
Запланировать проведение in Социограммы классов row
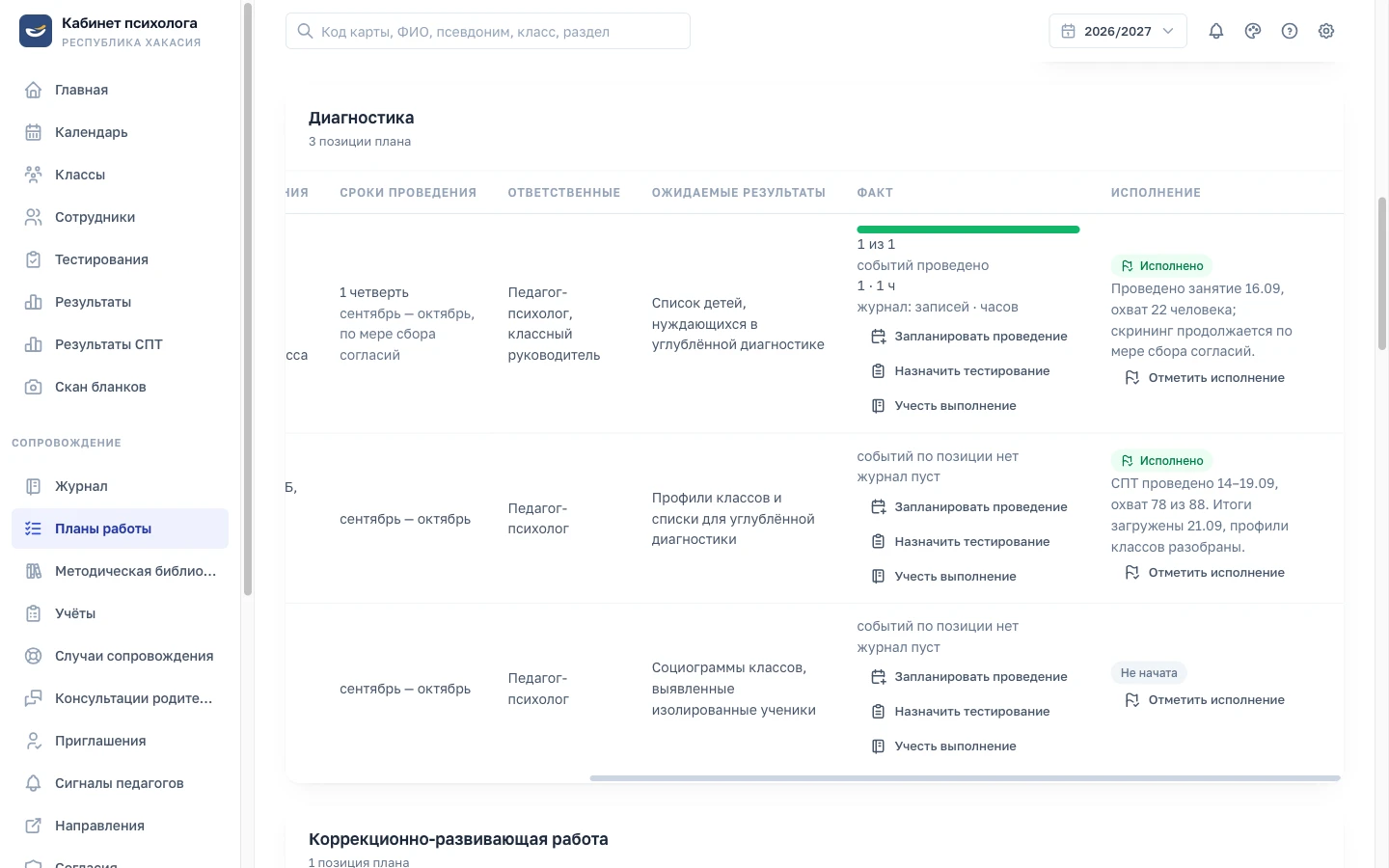968,677
